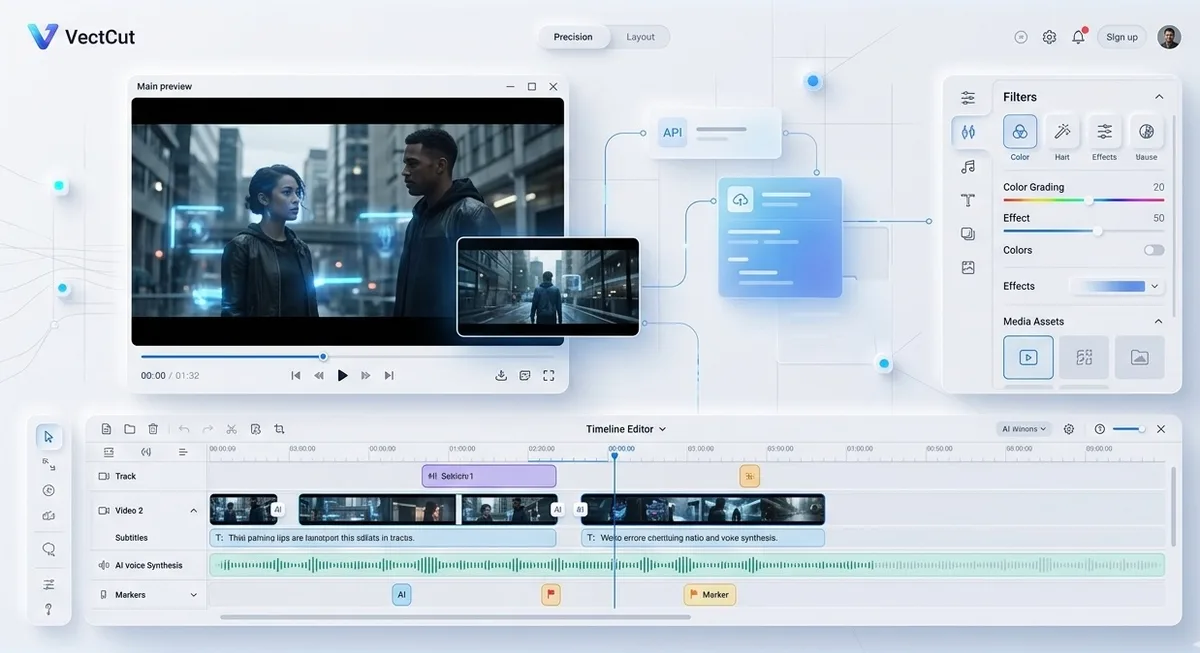
Task: Select image folder media assets tab
Action: pyautogui.click(x=1140, y=357)
